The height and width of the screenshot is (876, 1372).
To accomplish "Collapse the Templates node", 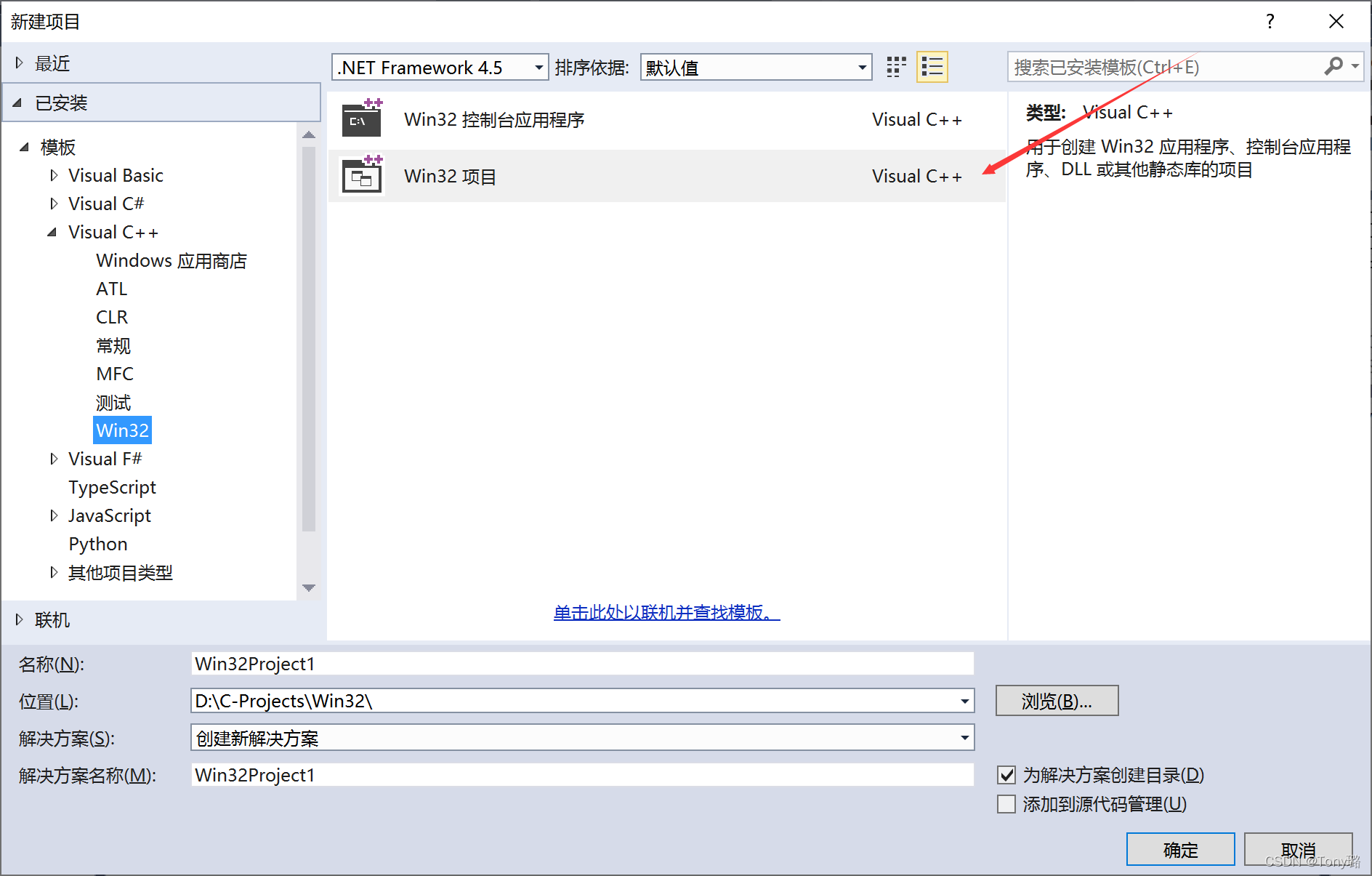I will tap(25, 147).
